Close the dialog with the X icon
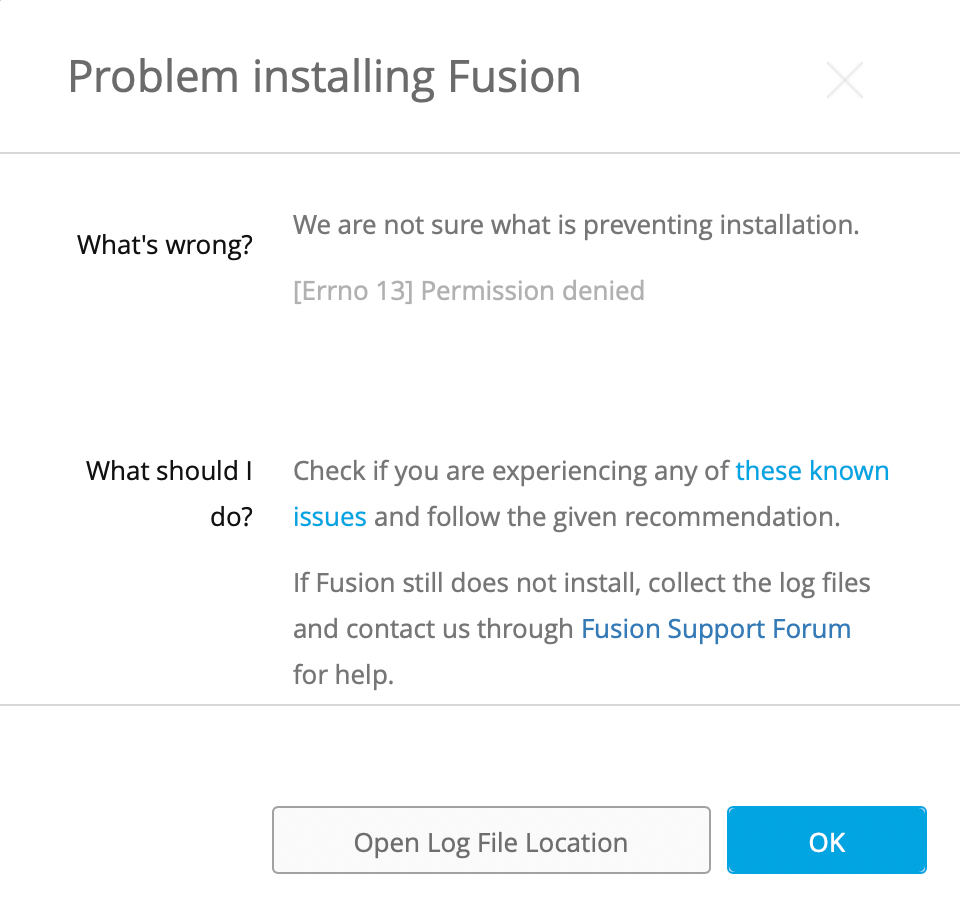960x923 pixels. (844, 80)
